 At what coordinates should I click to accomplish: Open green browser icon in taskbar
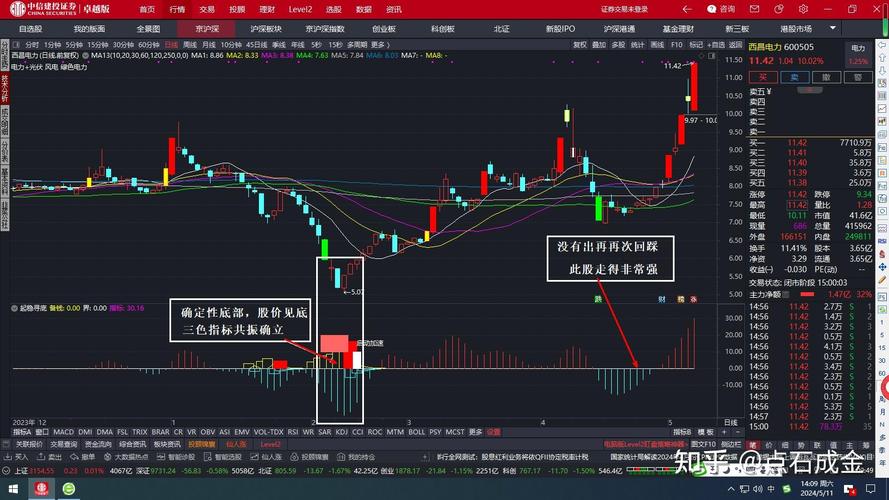[x=69, y=489]
